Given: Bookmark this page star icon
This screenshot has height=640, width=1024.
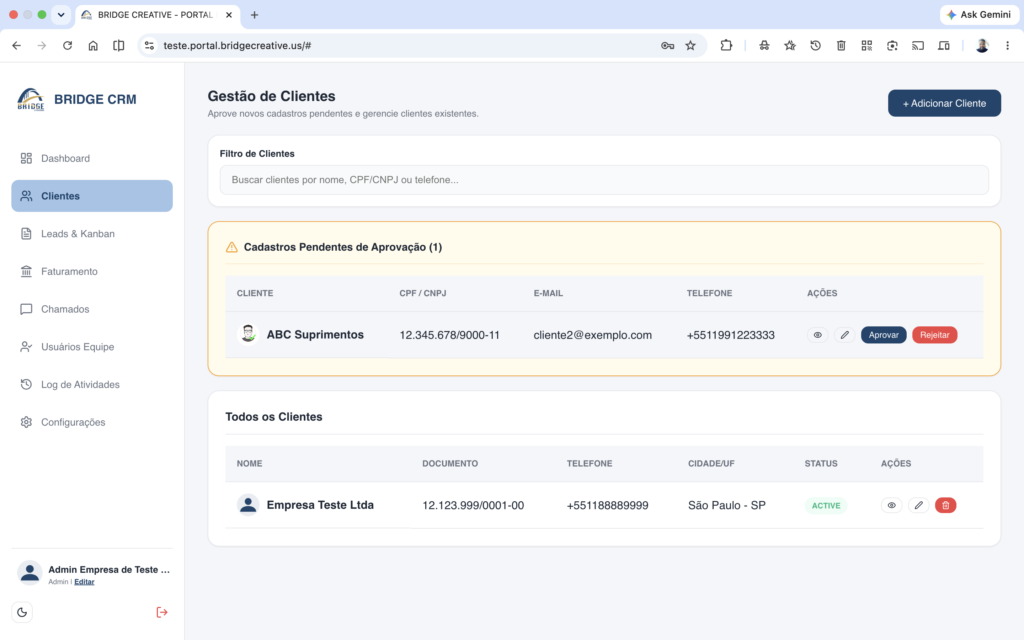Looking at the screenshot, I should pyautogui.click(x=690, y=46).
